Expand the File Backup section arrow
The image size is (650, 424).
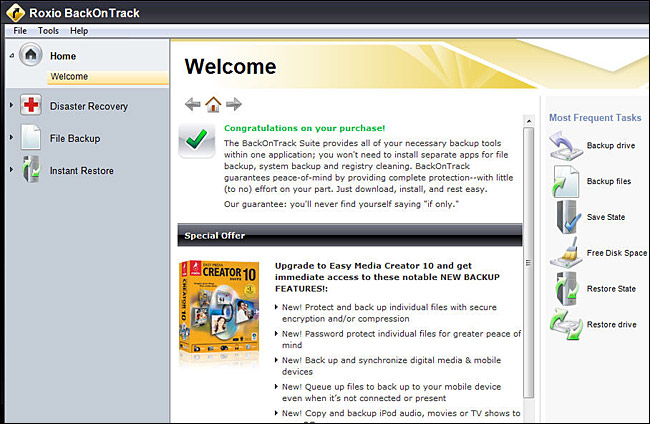[x=12, y=137]
